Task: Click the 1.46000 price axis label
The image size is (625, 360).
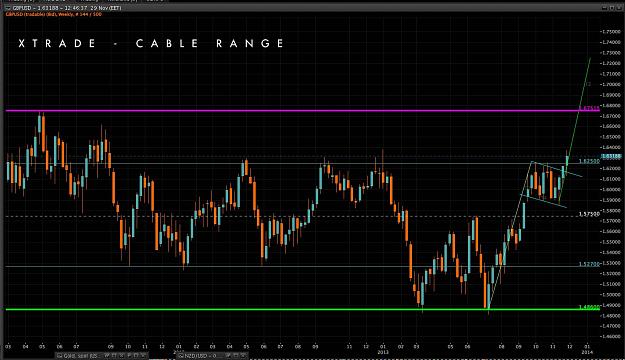Action: tap(612, 336)
